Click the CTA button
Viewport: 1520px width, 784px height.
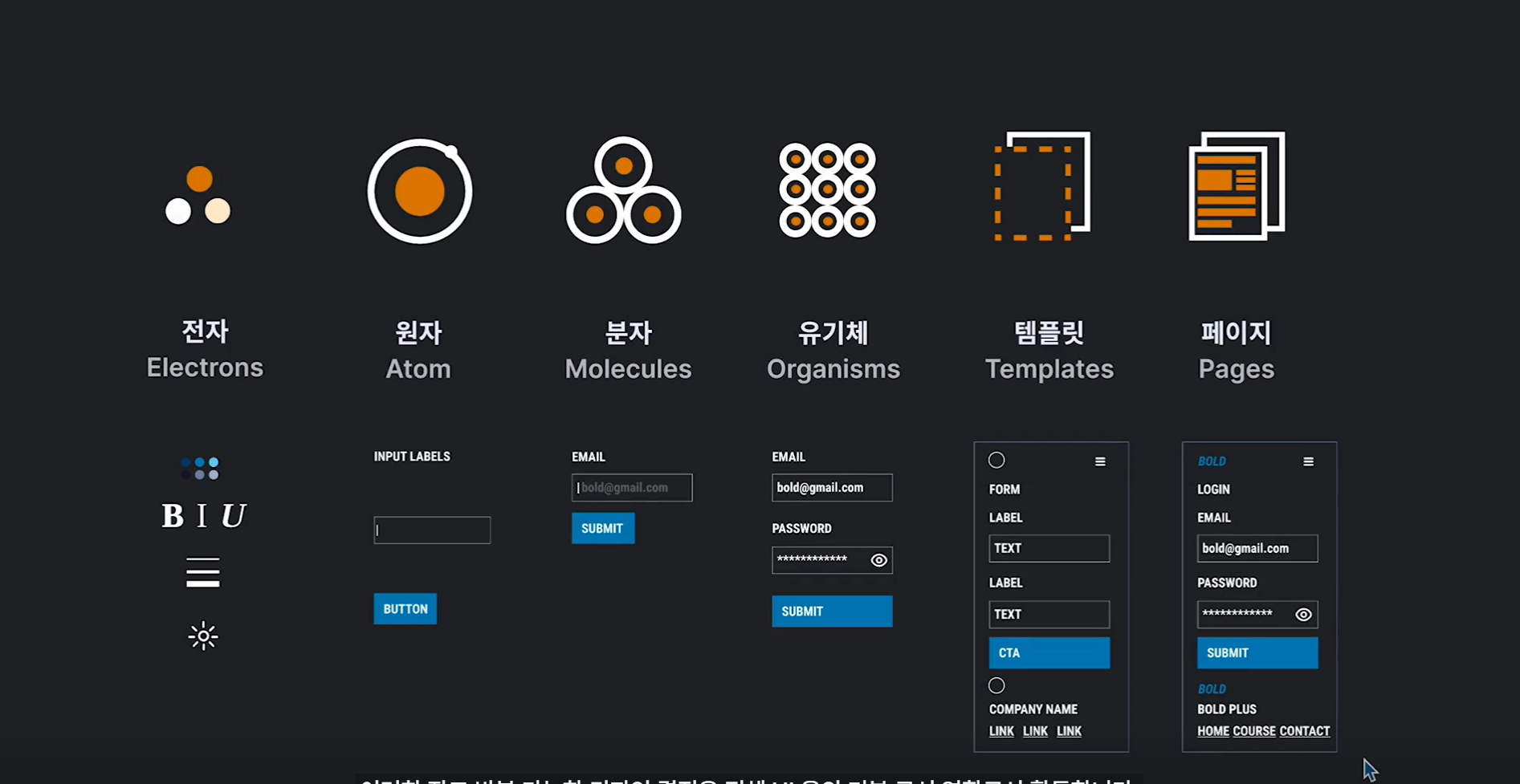[x=1049, y=653]
